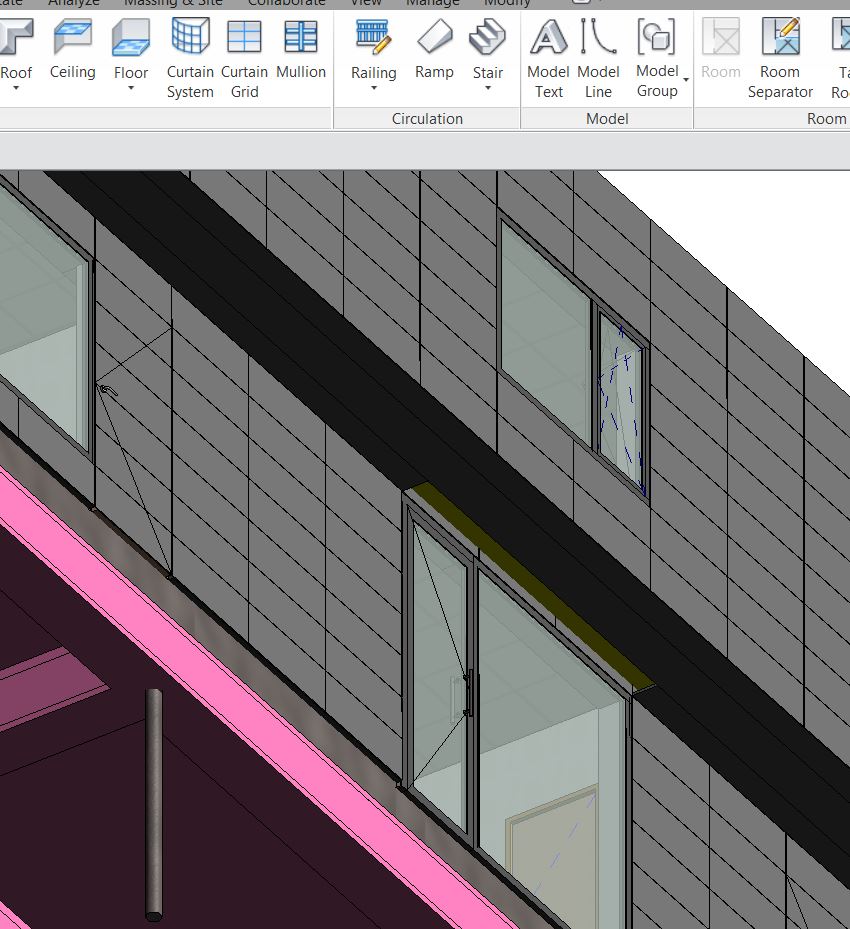Click the Circulation panel title
Image resolution: width=850 pixels, height=929 pixels.
(x=427, y=118)
